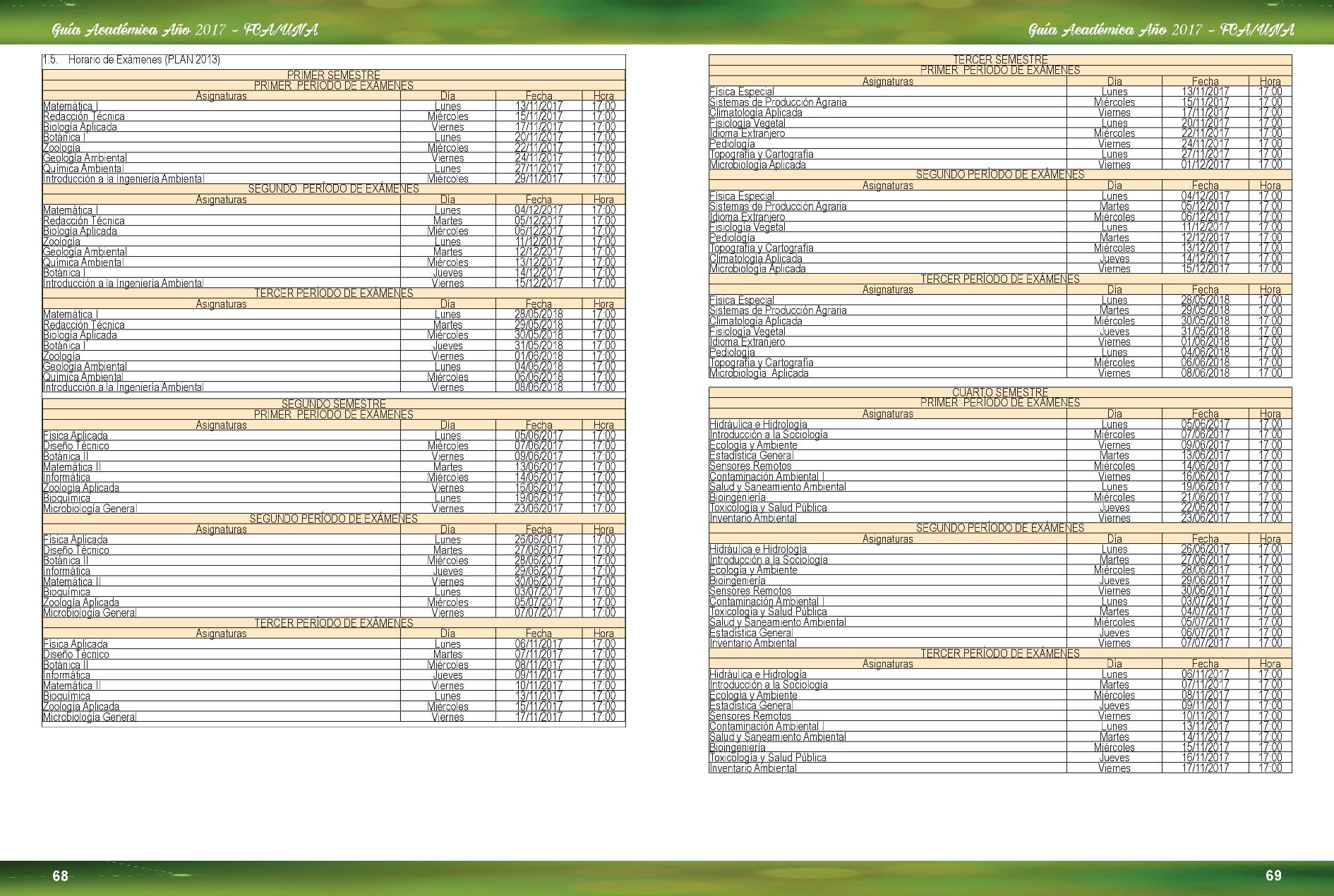Click page number 69 in the footer
Image resolution: width=1334 pixels, height=896 pixels.
[1273, 876]
